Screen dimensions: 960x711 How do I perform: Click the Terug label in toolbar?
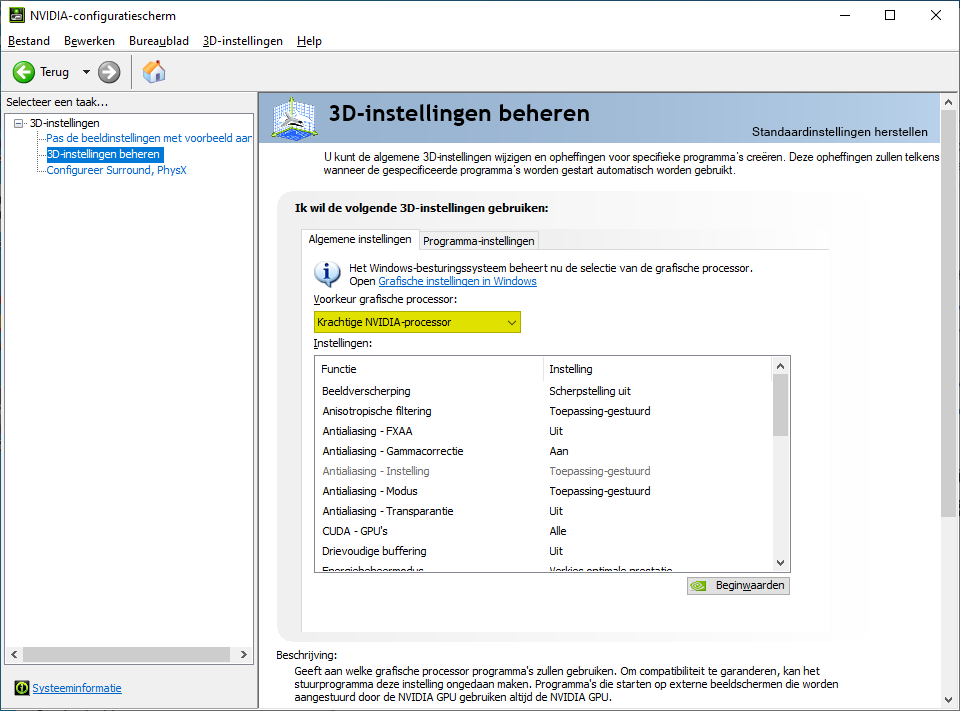point(54,72)
